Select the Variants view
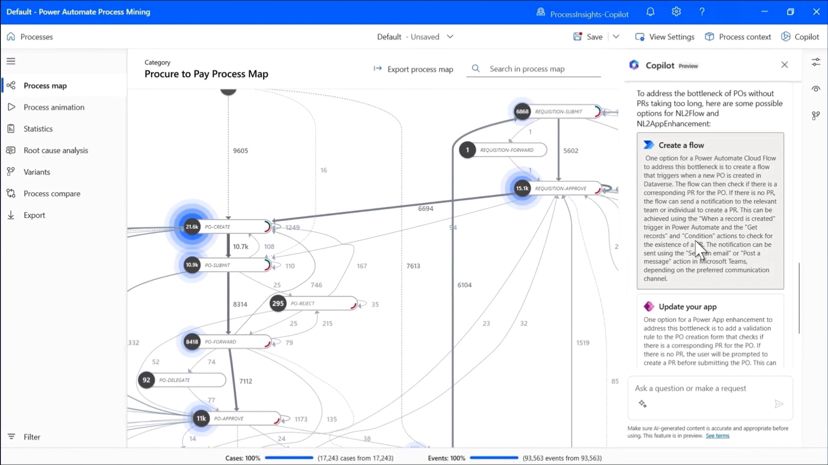 (x=36, y=172)
